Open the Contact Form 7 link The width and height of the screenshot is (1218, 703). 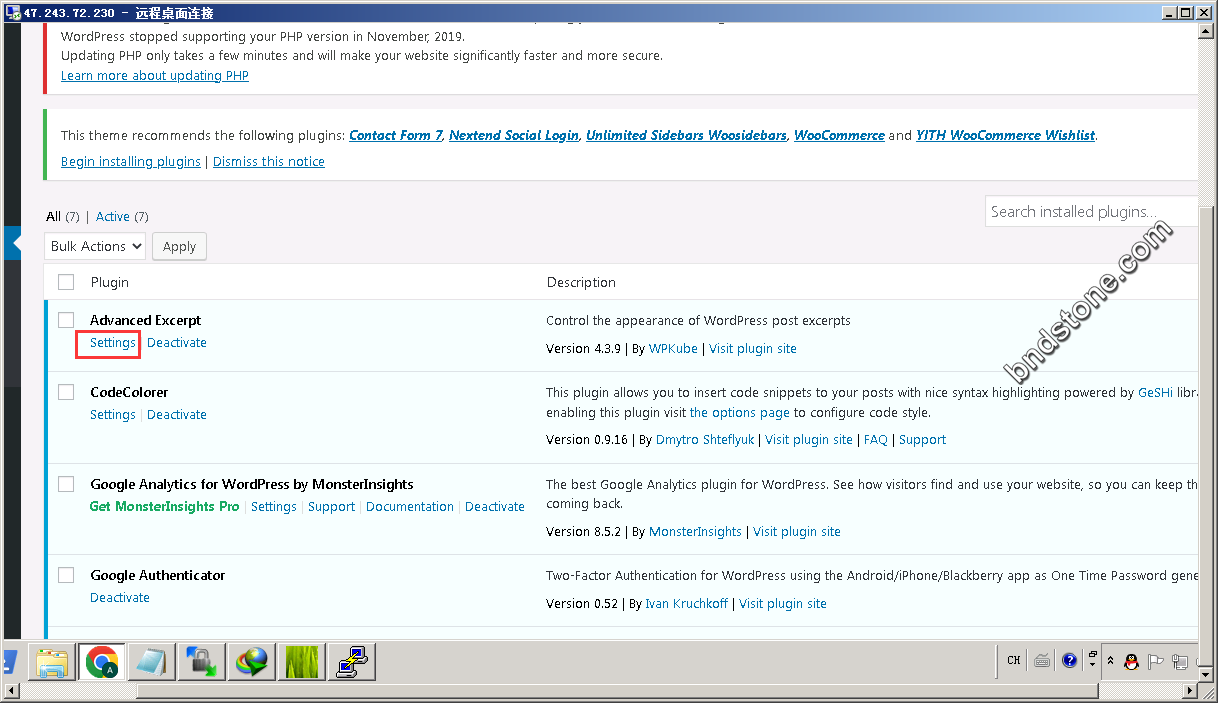pos(396,135)
